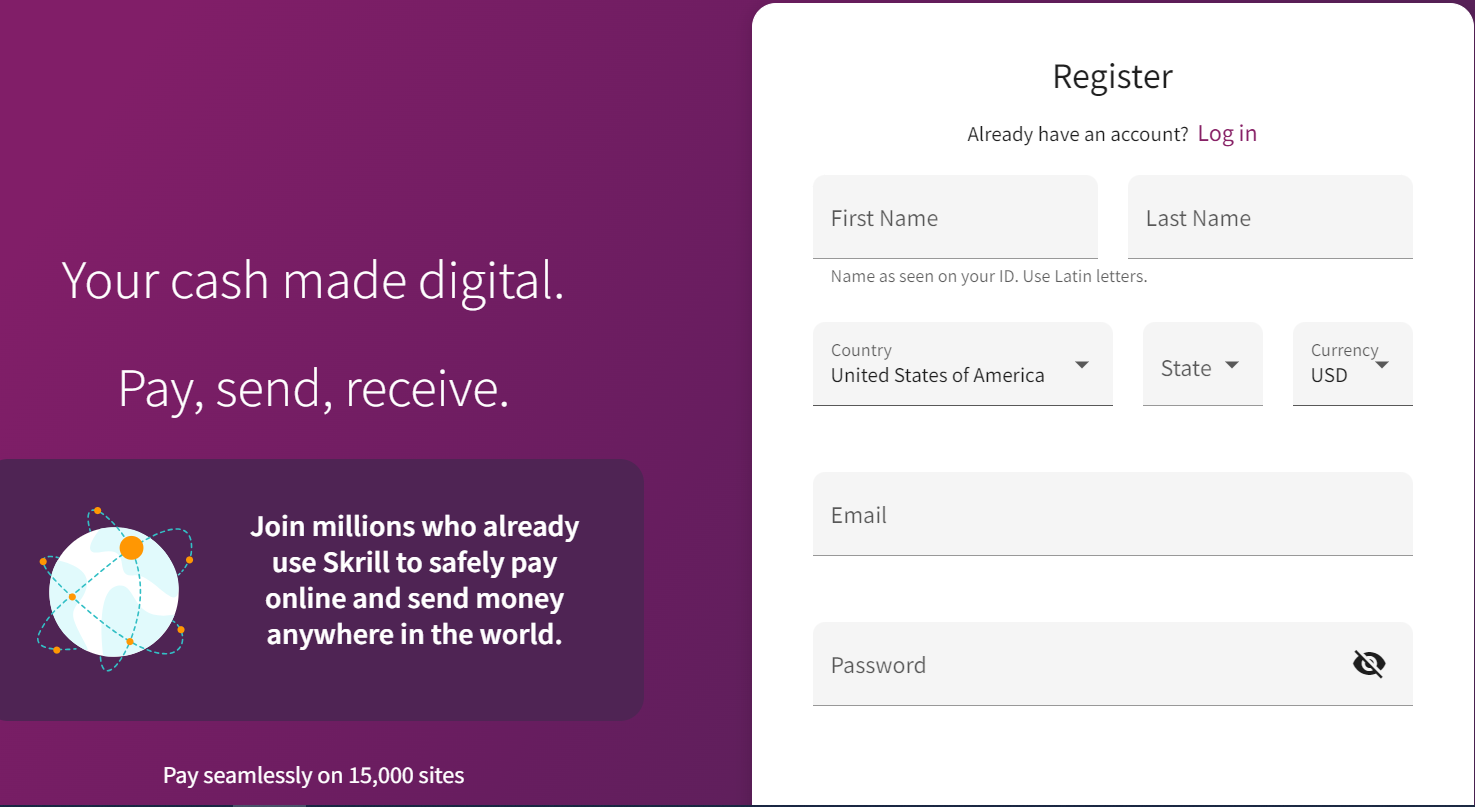
Task: Click the "Pay, send, receive." tagline
Action: point(313,388)
